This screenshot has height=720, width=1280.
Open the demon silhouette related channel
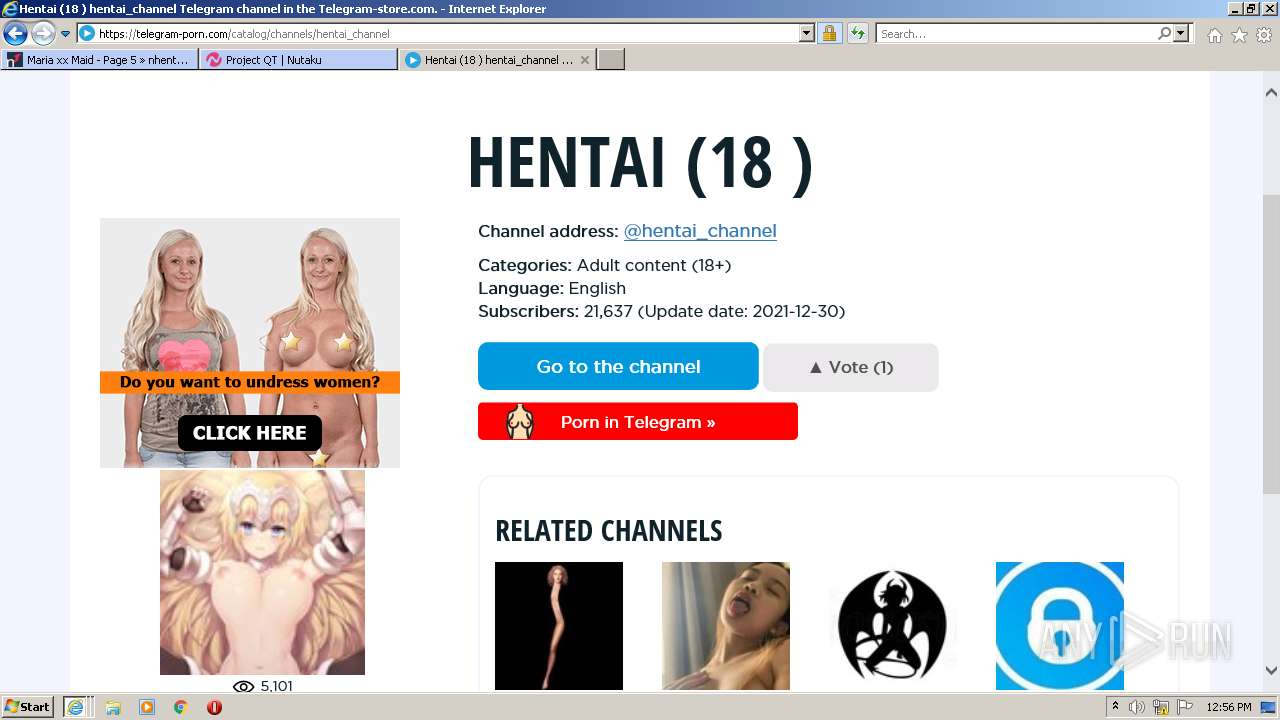(x=892, y=626)
